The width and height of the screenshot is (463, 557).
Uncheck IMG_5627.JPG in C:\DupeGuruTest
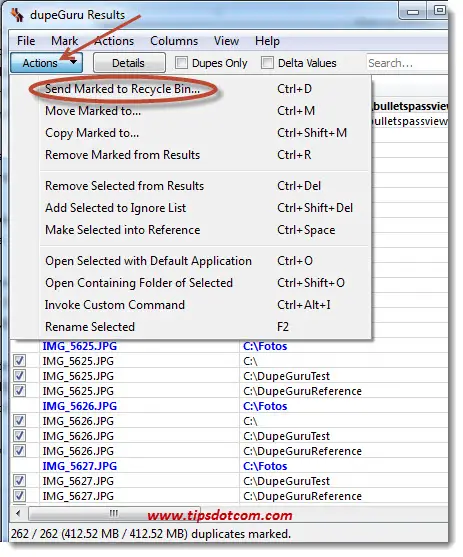tap(20, 481)
